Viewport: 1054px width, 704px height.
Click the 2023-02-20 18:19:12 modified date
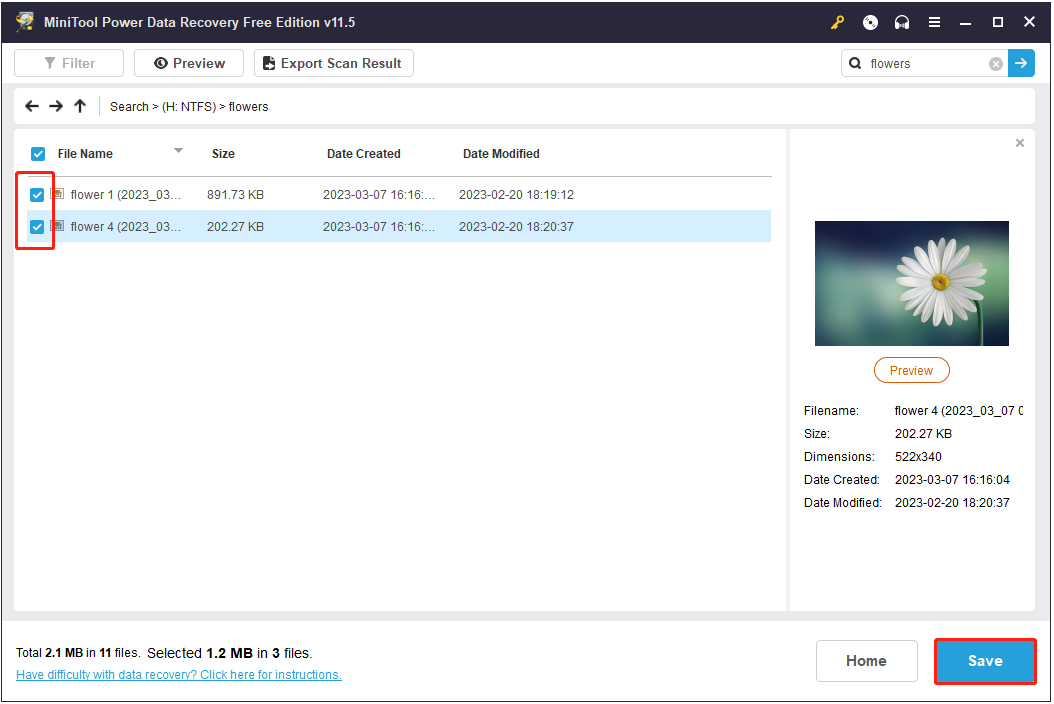[x=516, y=195]
